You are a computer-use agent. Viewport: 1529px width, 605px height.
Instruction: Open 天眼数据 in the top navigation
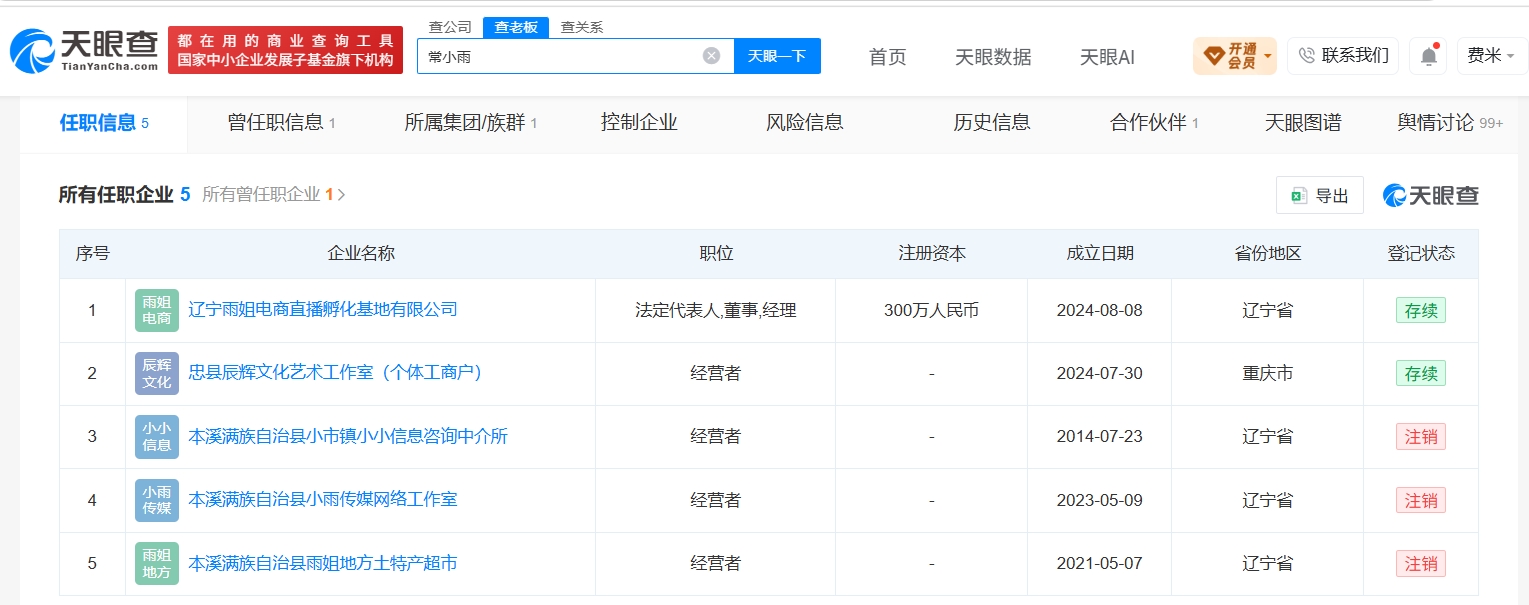point(993,57)
